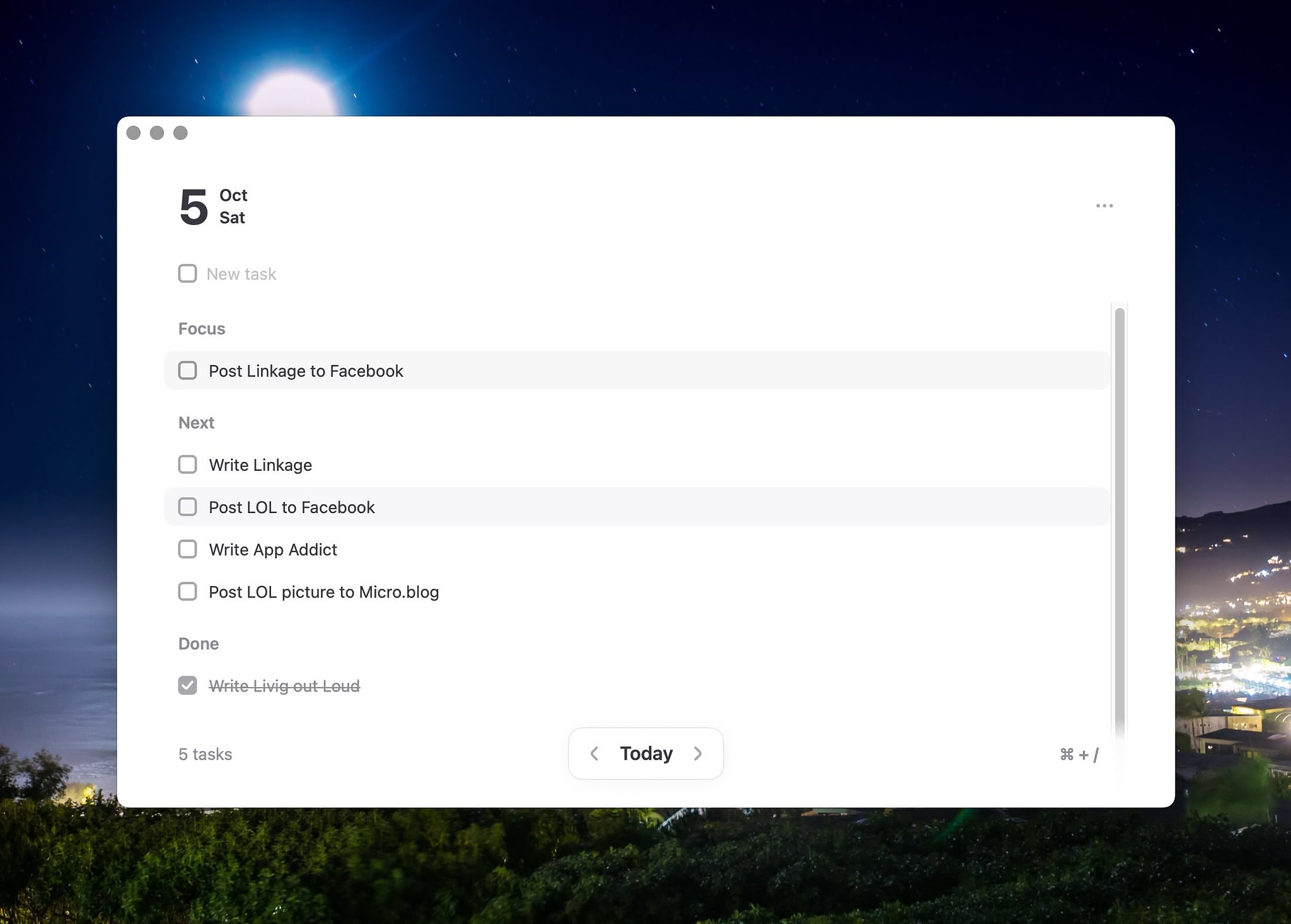The image size is (1291, 924).
Task: Click the Next section heading
Action: 196,422
